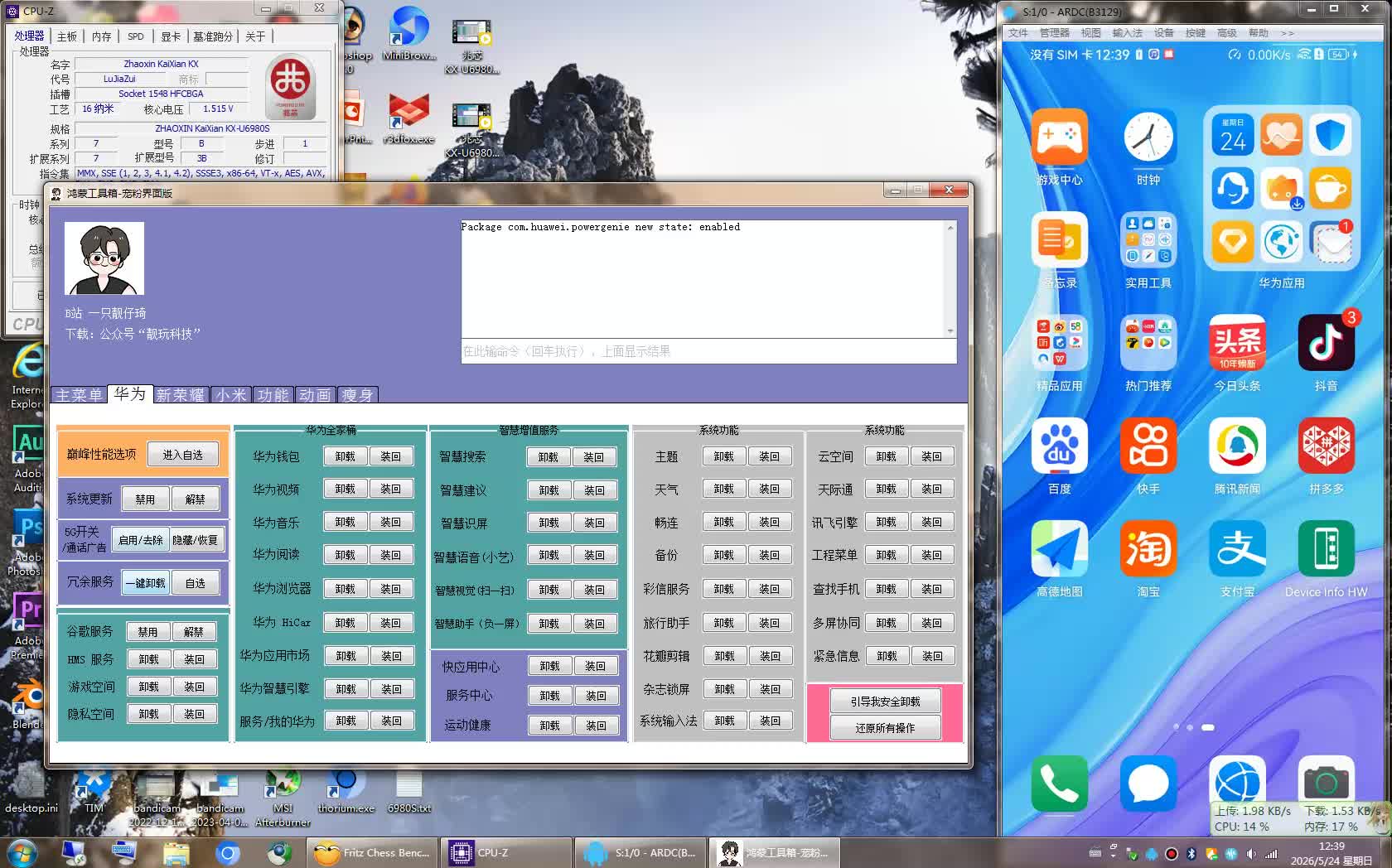Open the MSI Afterburner desktop shortcut

[283, 798]
